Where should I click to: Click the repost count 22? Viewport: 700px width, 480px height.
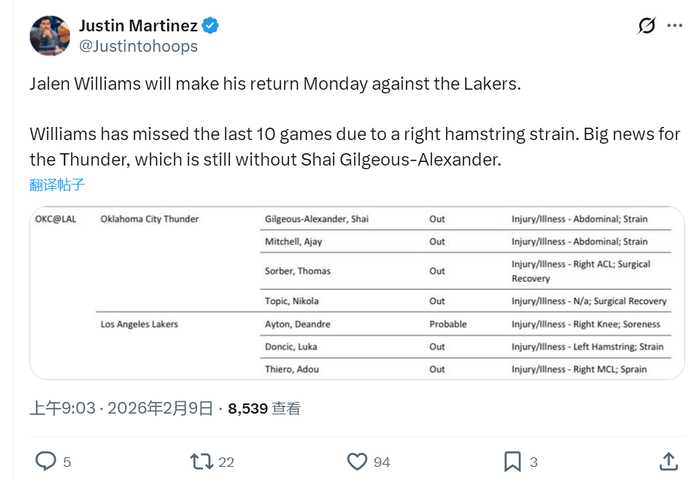(226, 462)
